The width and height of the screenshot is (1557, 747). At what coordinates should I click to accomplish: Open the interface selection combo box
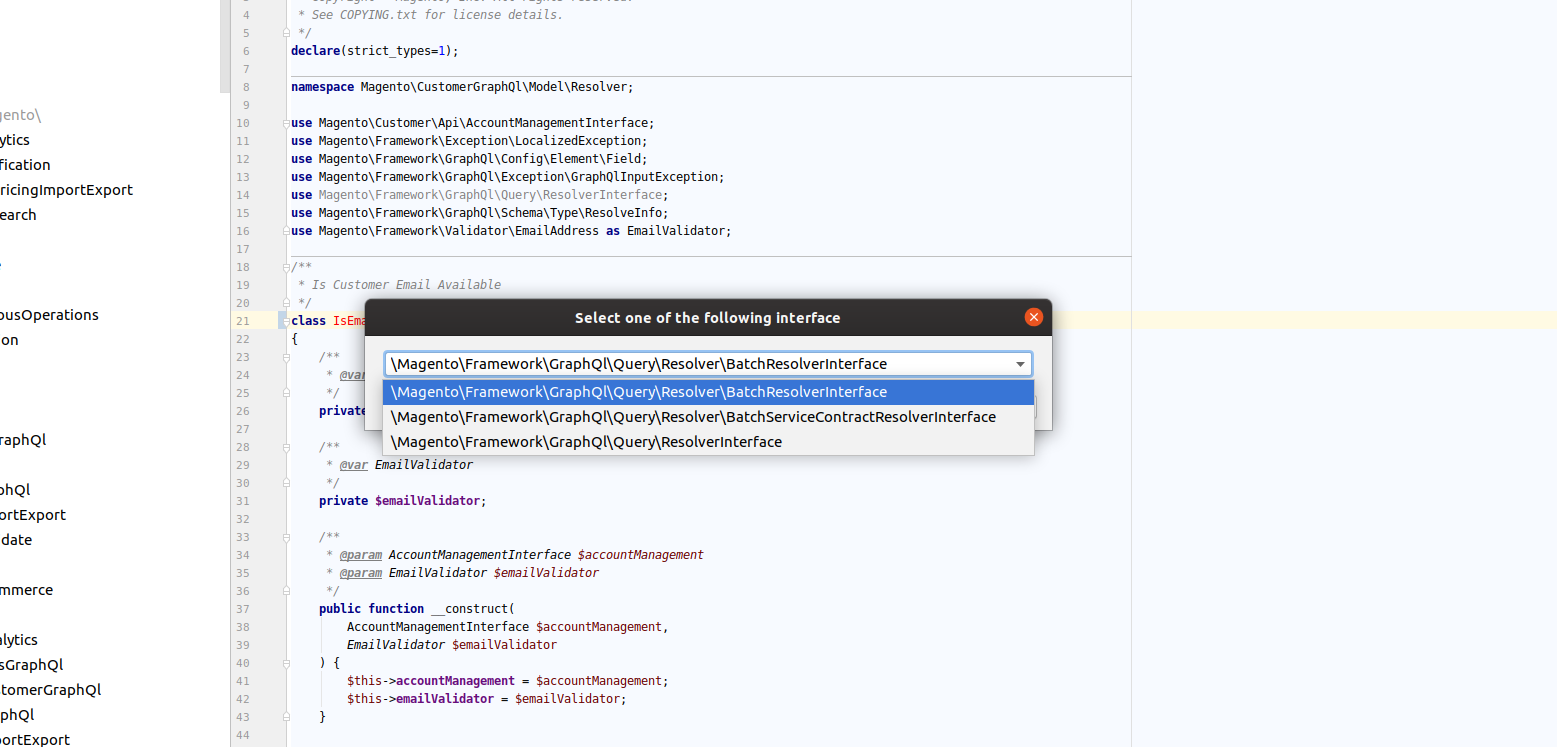click(x=708, y=364)
